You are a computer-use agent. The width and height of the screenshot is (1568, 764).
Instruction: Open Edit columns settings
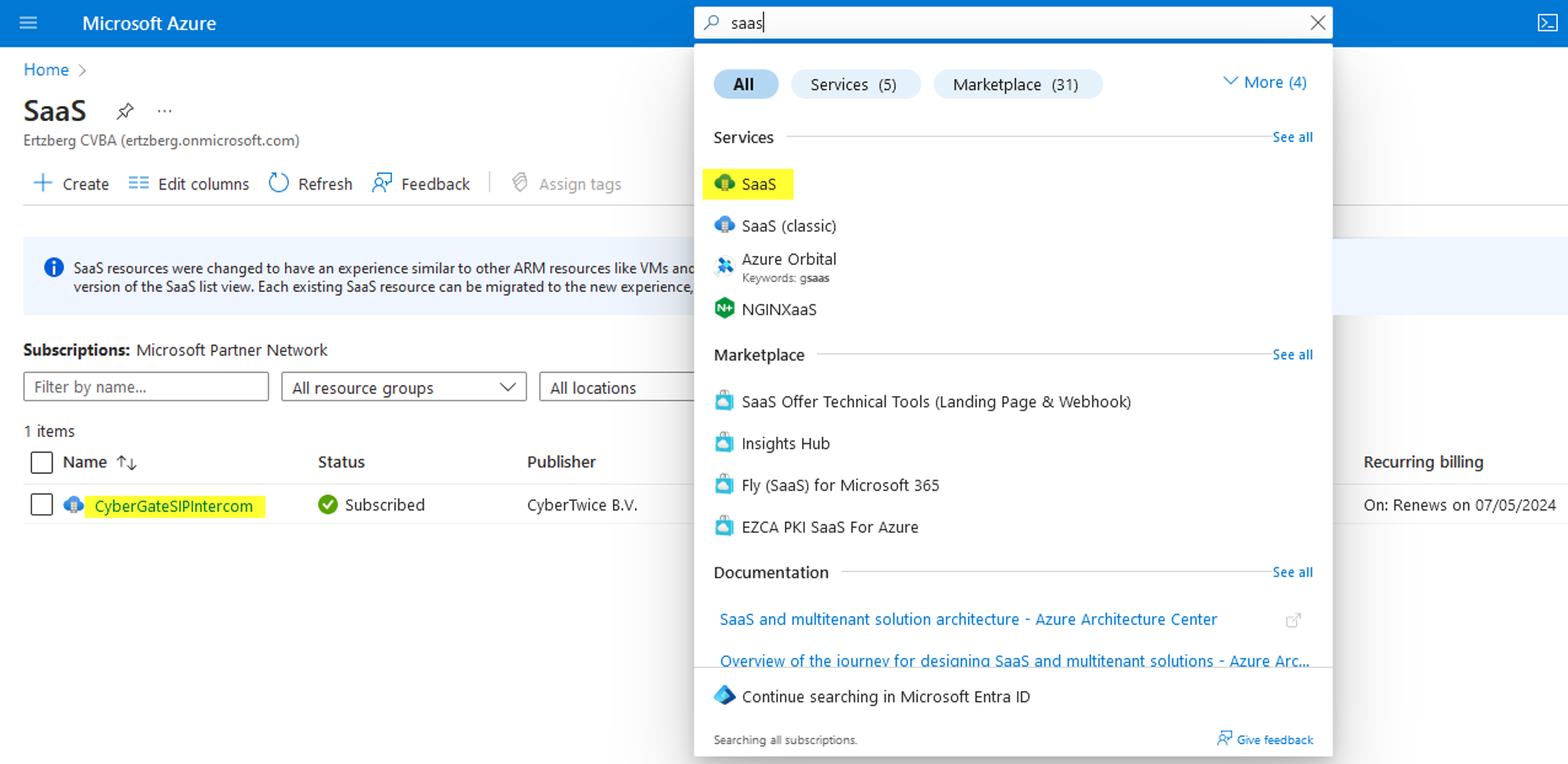tap(189, 184)
